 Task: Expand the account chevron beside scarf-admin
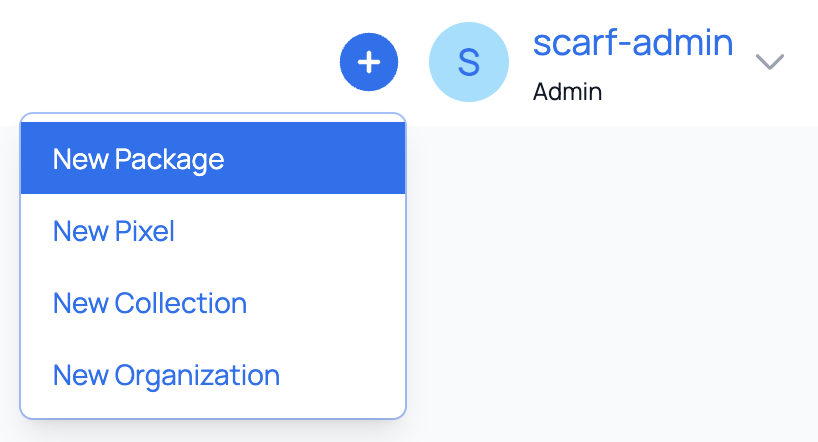769,62
